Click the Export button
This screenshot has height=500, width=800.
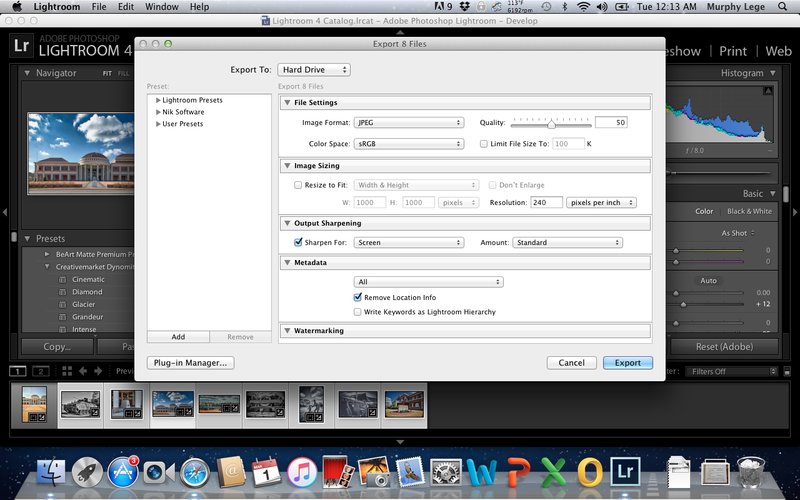[x=628, y=363]
